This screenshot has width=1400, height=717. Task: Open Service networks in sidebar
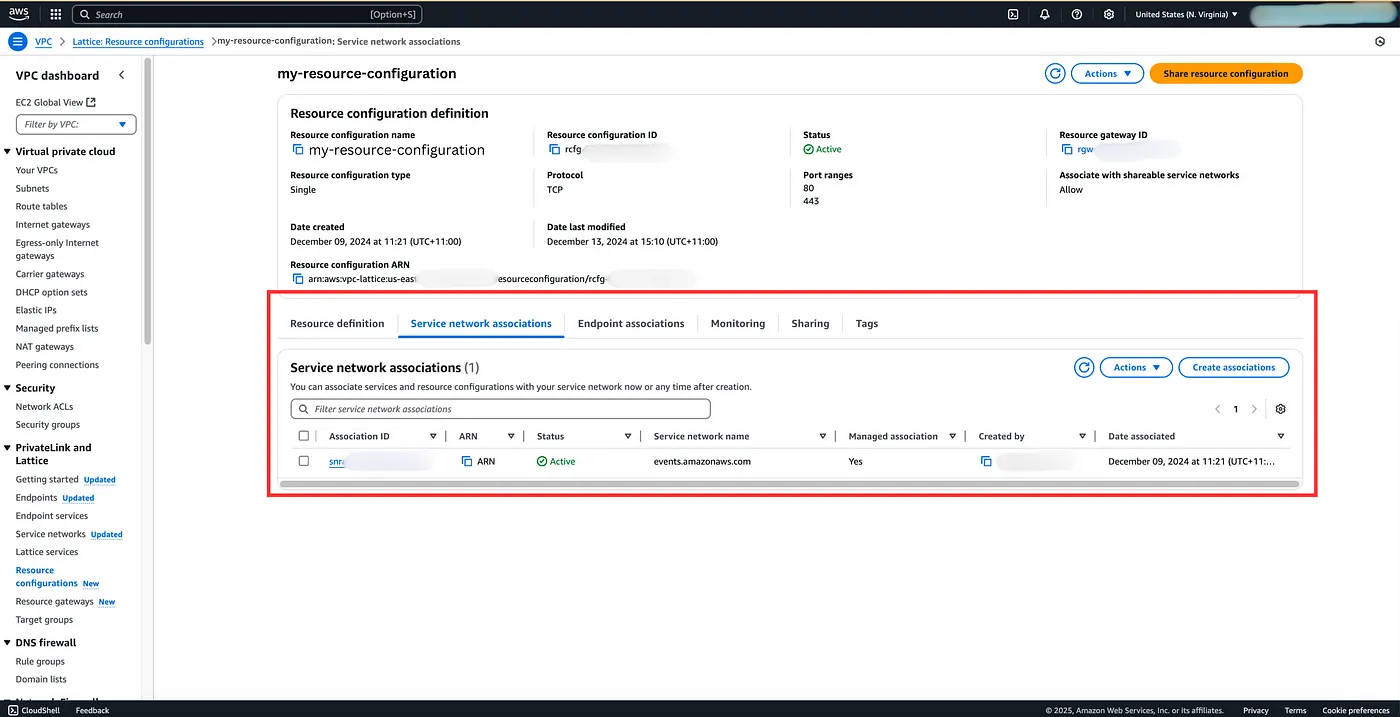click(51, 534)
